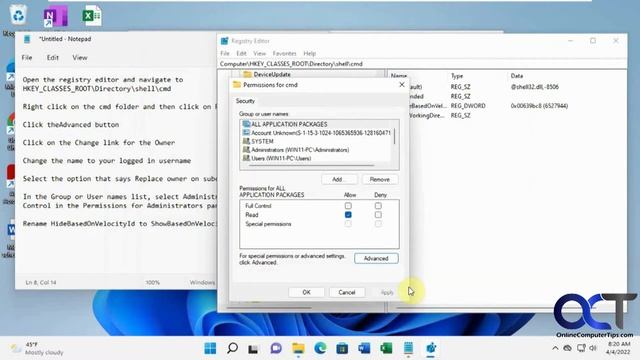Select the @shell32.dll,-8506 data cell

point(535,87)
